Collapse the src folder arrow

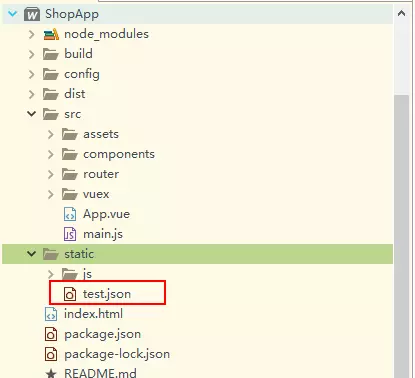coord(31,114)
